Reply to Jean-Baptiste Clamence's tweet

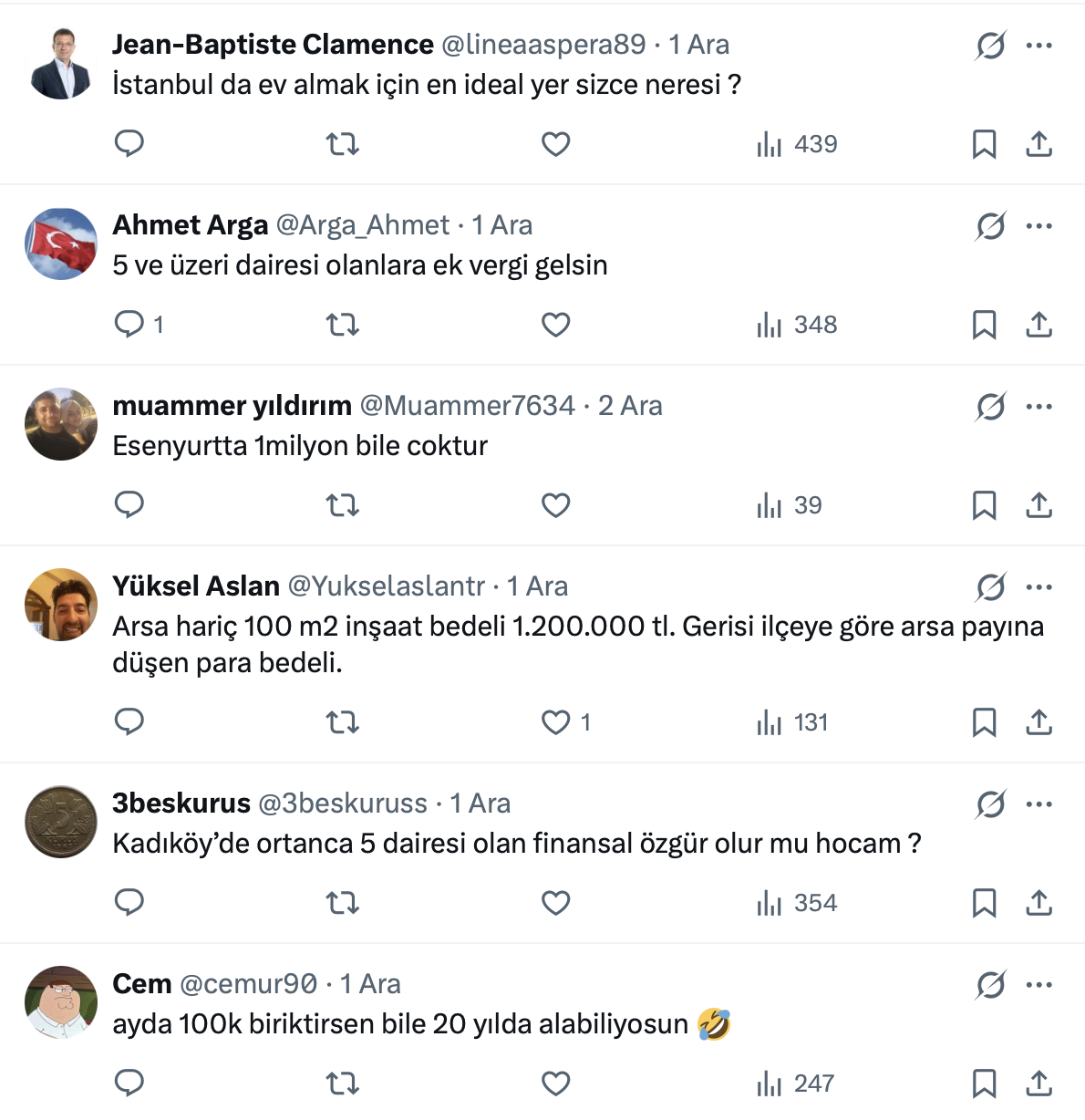[129, 144]
